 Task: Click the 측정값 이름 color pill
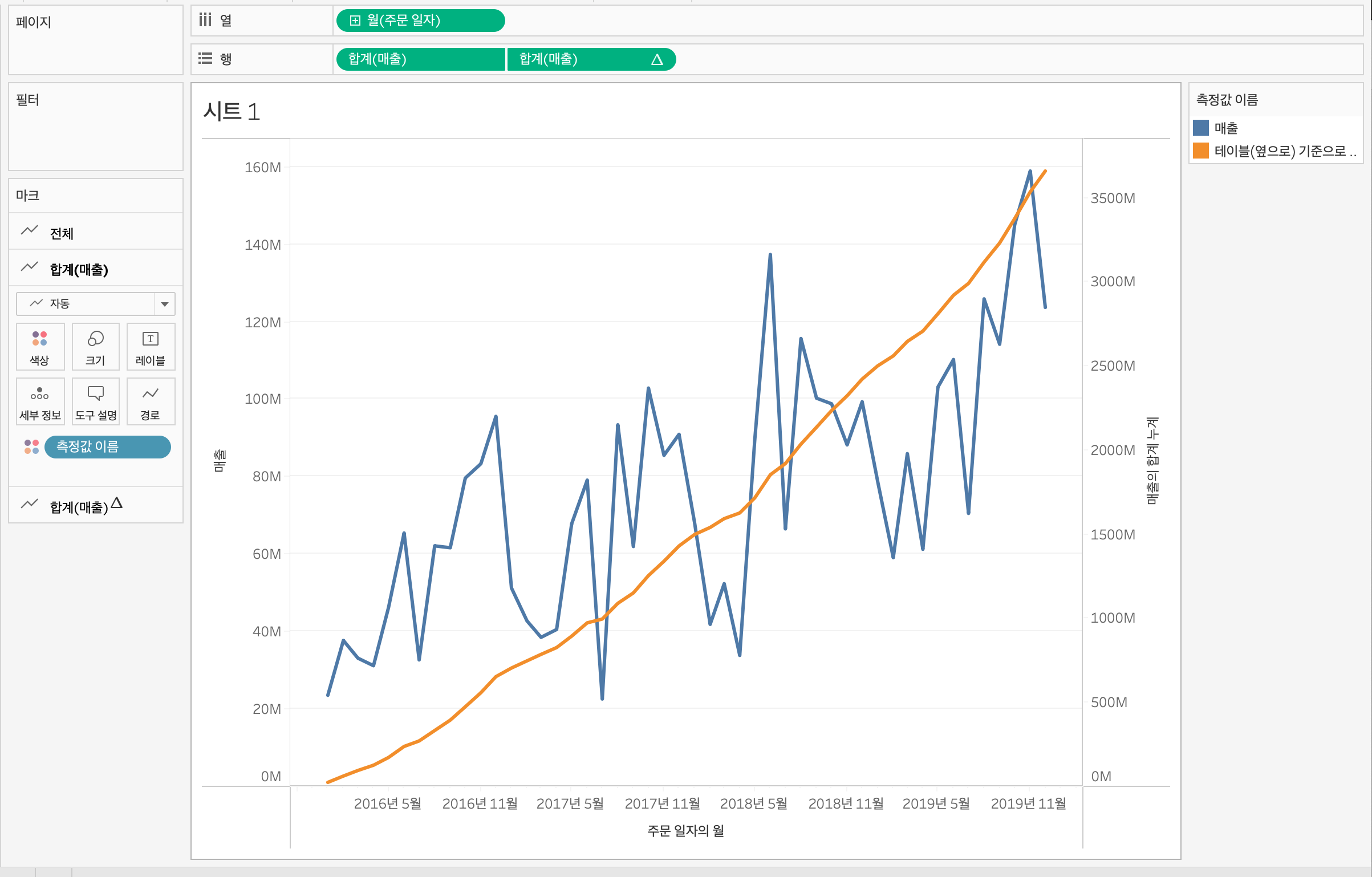coord(107,446)
